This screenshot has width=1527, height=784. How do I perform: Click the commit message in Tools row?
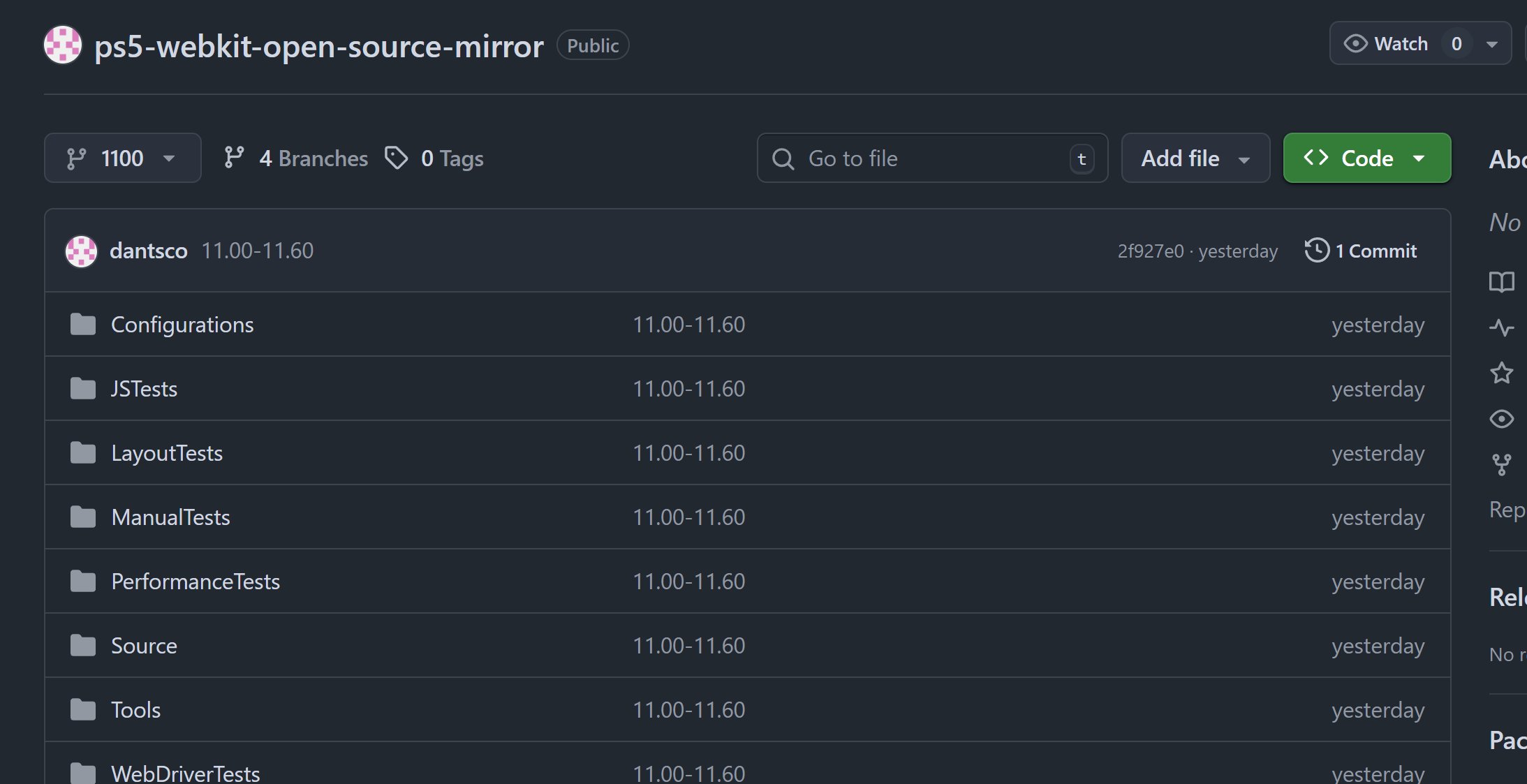pos(689,710)
